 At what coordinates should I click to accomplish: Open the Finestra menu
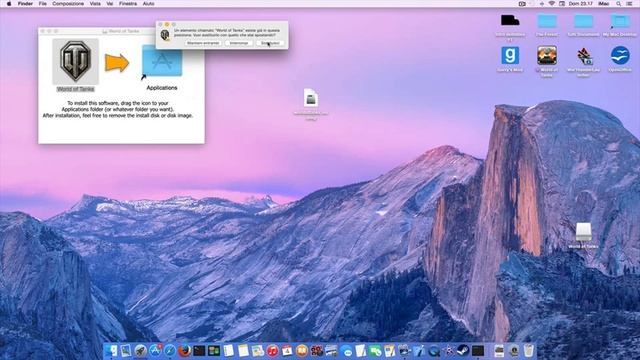128,4
